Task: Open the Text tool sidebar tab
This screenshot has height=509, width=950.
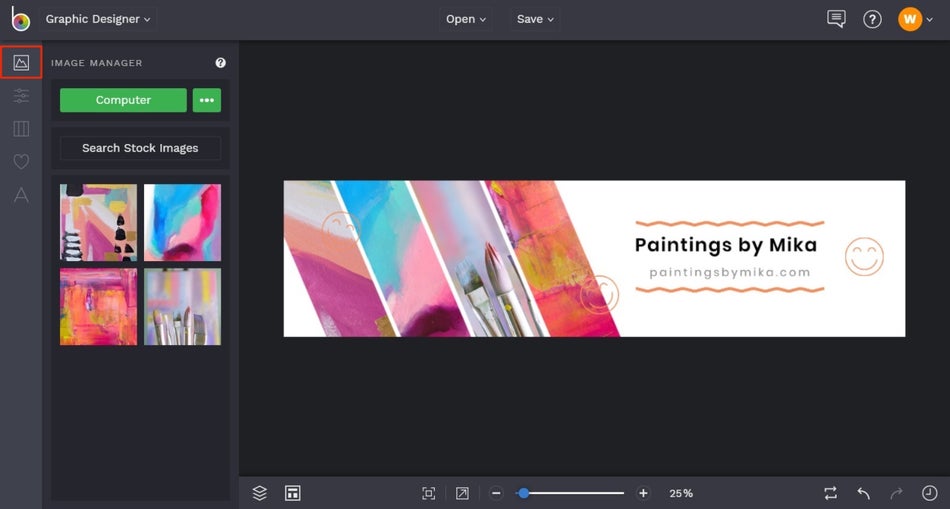Action: tap(21, 195)
